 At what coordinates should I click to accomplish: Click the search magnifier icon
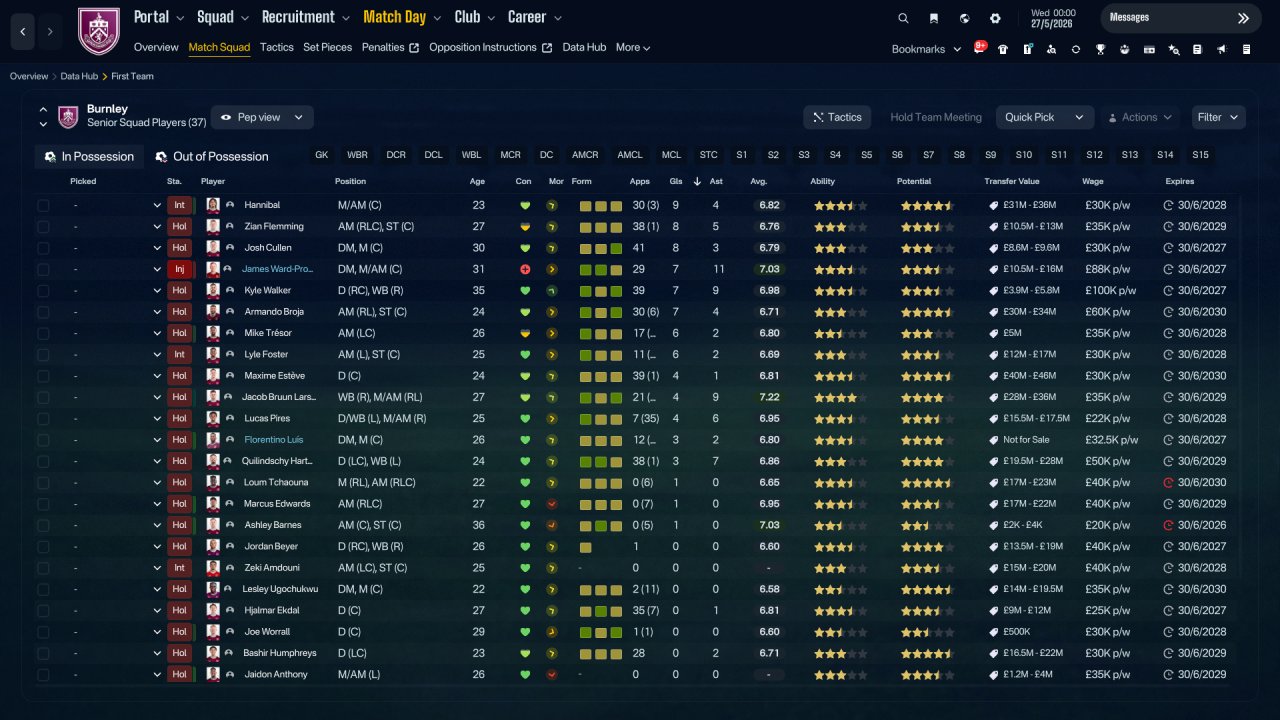903,18
